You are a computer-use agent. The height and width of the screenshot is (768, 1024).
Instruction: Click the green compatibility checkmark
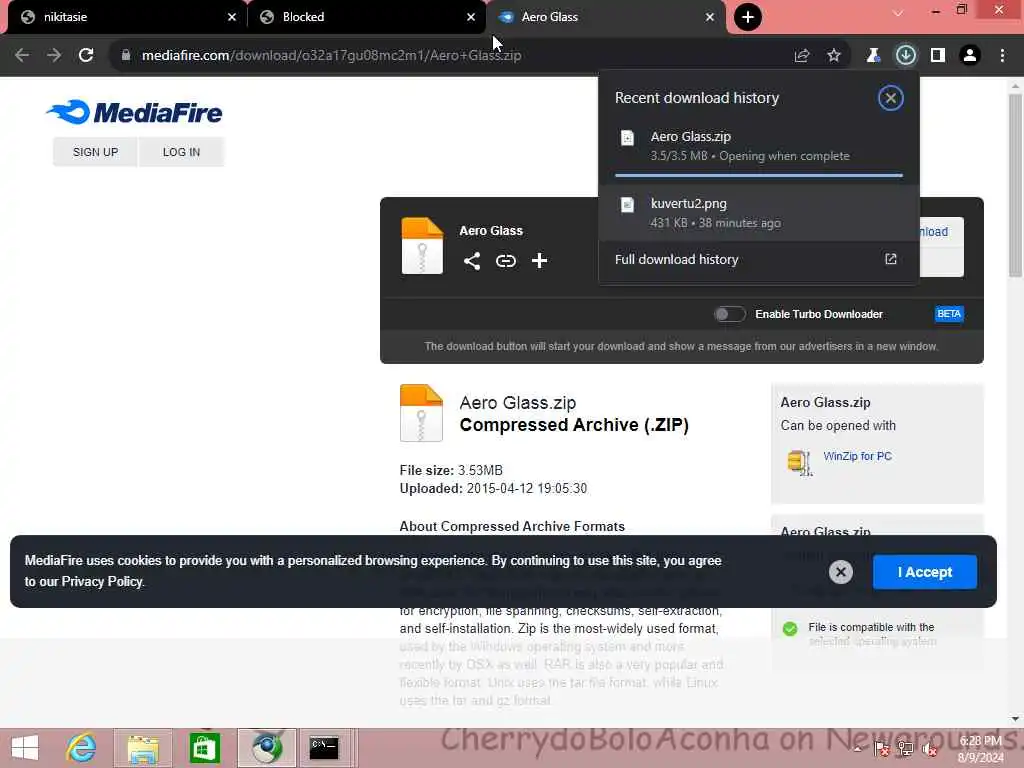(x=790, y=629)
